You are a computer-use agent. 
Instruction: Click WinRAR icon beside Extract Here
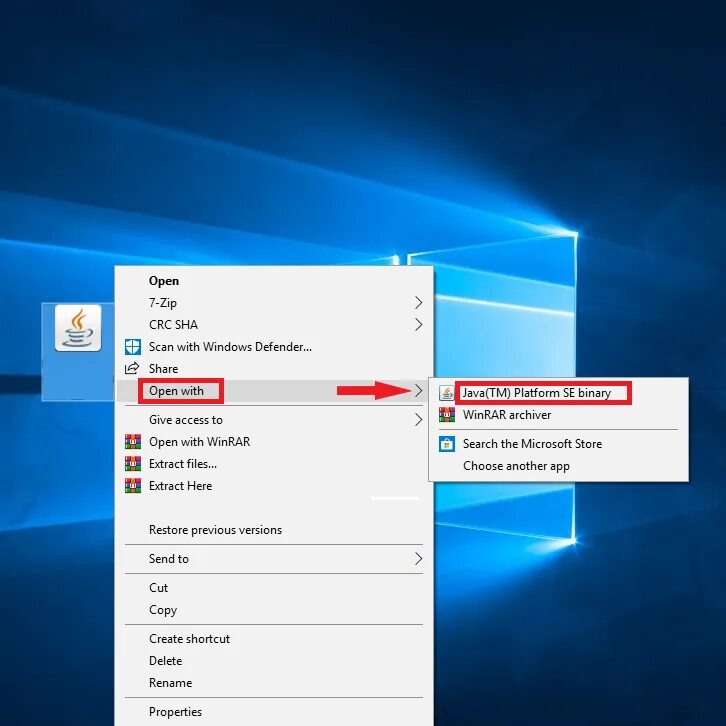coord(133,486)
